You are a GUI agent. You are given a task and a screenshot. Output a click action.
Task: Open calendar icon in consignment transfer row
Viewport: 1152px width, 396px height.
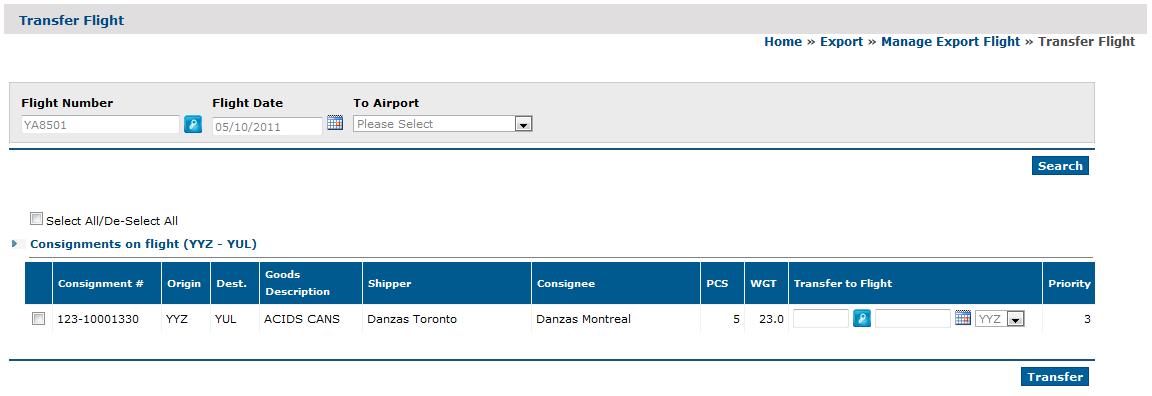(x=962, y=317)
